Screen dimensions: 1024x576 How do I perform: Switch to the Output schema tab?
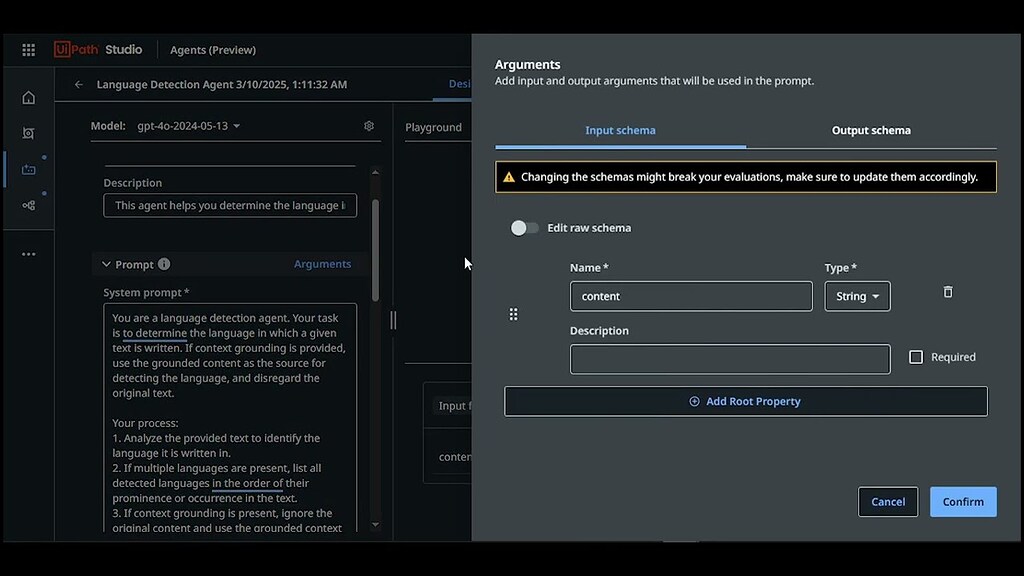point(870,130)
